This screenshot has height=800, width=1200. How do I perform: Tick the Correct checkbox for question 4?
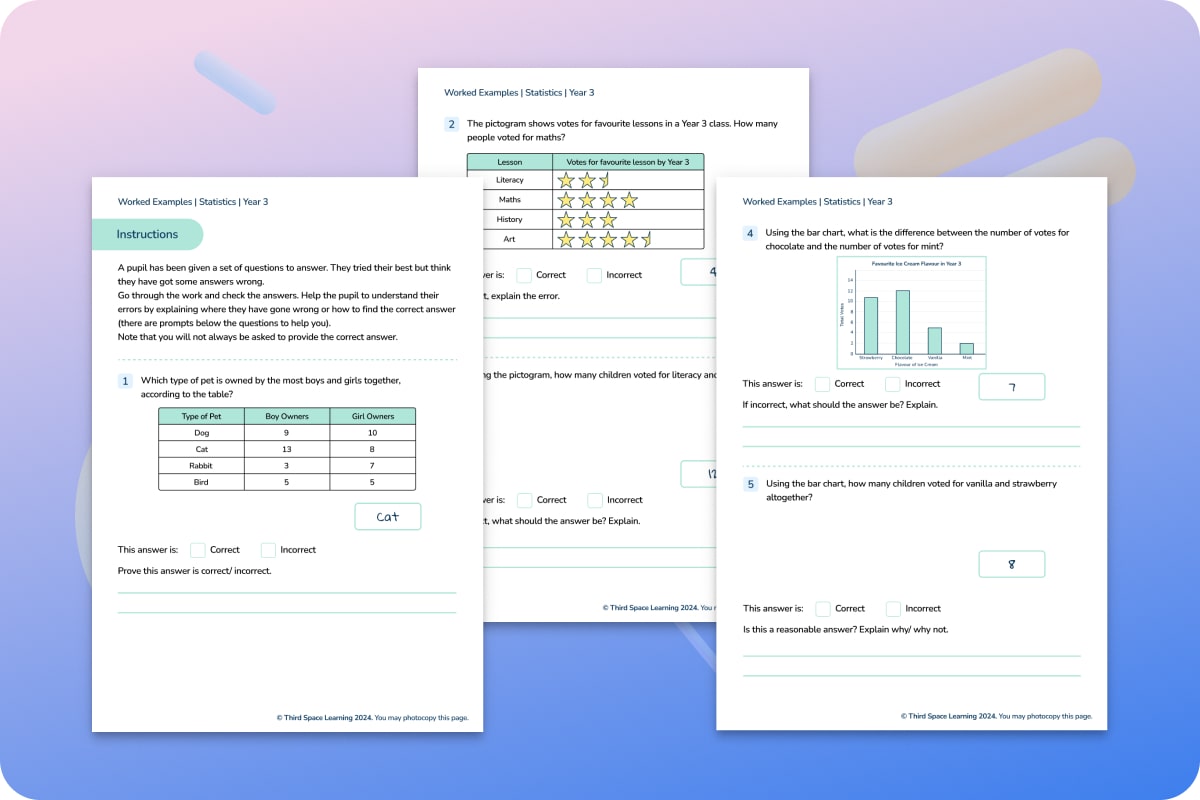pyautogui.click(x=822, y=384)
